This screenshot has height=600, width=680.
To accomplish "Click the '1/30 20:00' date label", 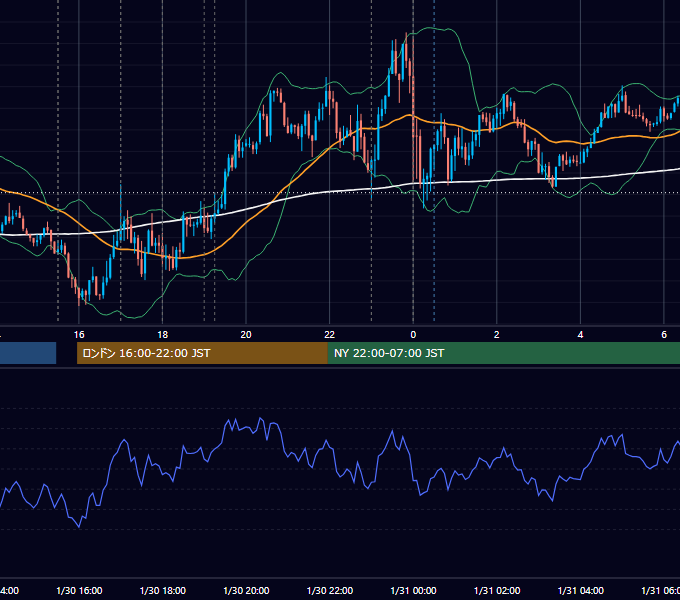I will click(246, 591).
